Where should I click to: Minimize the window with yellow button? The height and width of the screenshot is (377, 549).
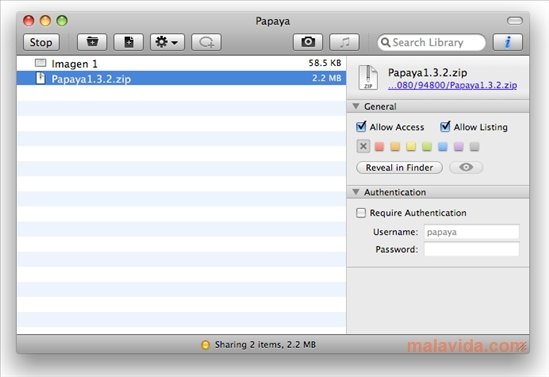coord(46,21)
